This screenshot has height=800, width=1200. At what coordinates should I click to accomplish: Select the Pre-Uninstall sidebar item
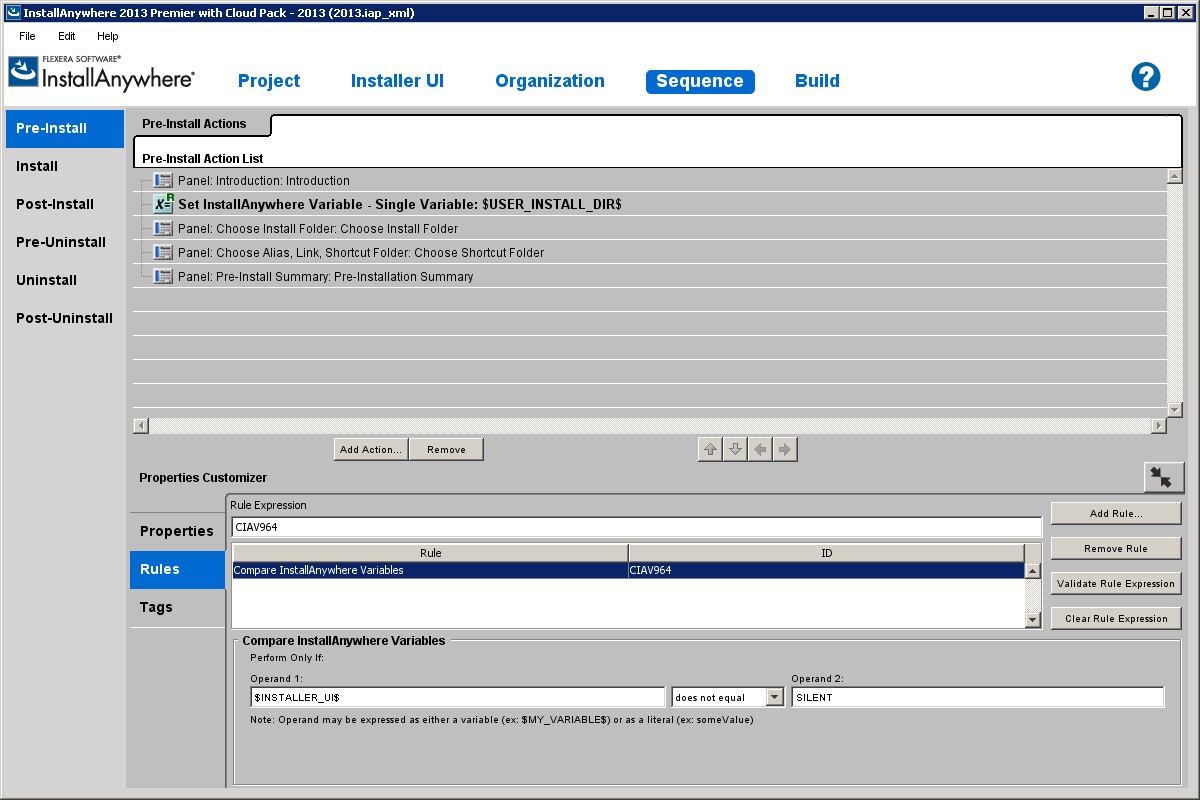65,242
